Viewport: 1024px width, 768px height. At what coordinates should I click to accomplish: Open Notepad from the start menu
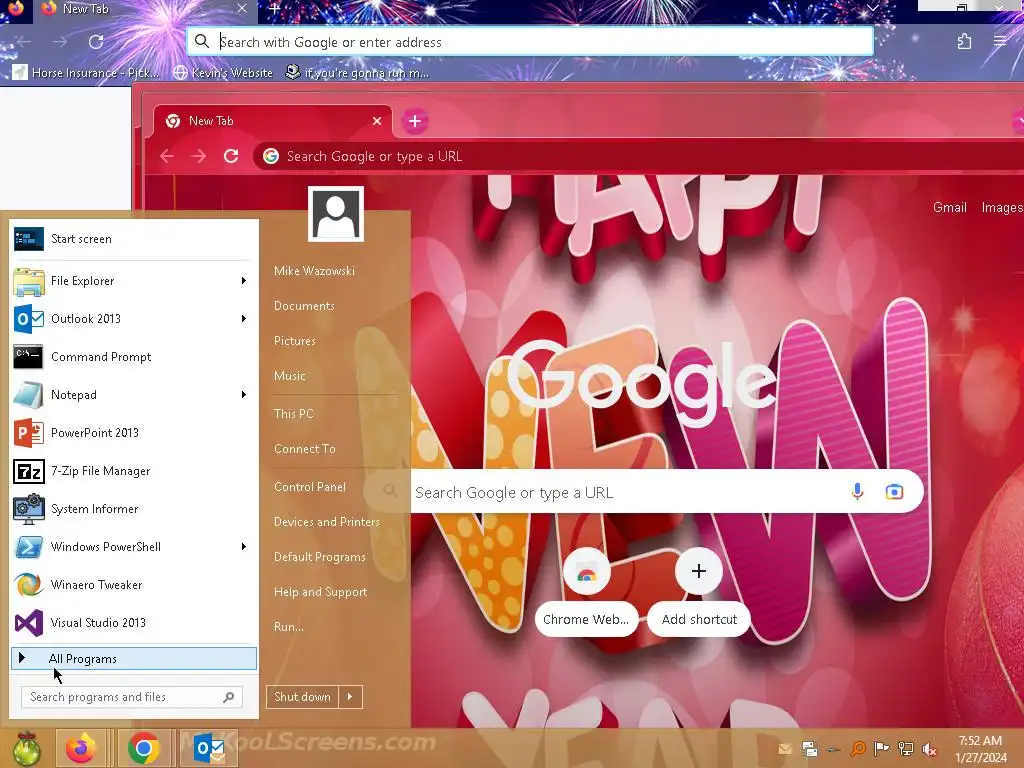pyautogui.click(x=134, y=394)
